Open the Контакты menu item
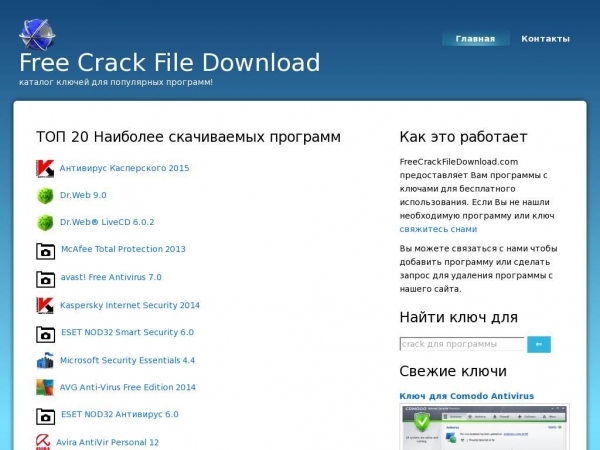Screen dimensions: 600x450 [546, 39]
